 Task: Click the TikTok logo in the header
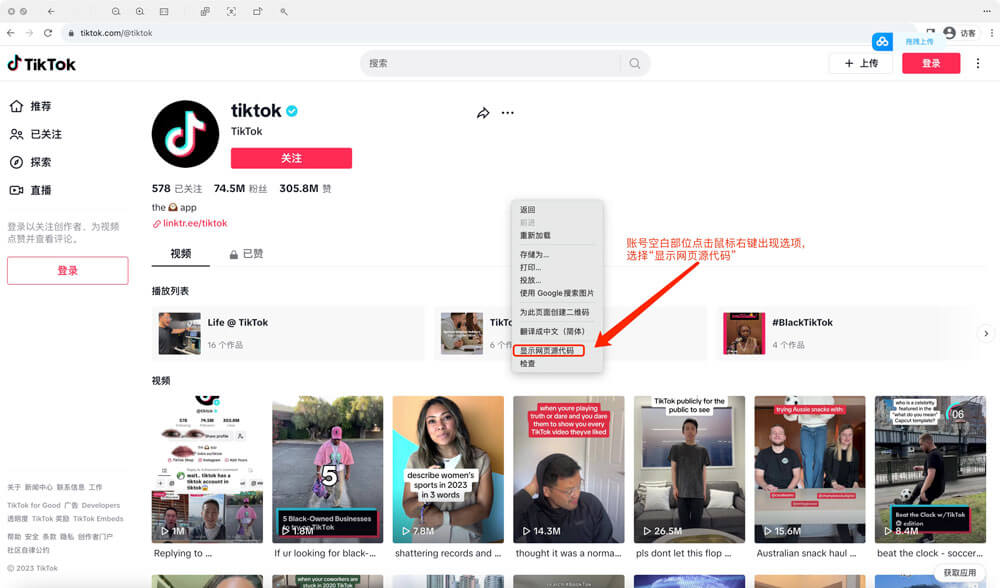click(x=41, y=64)
